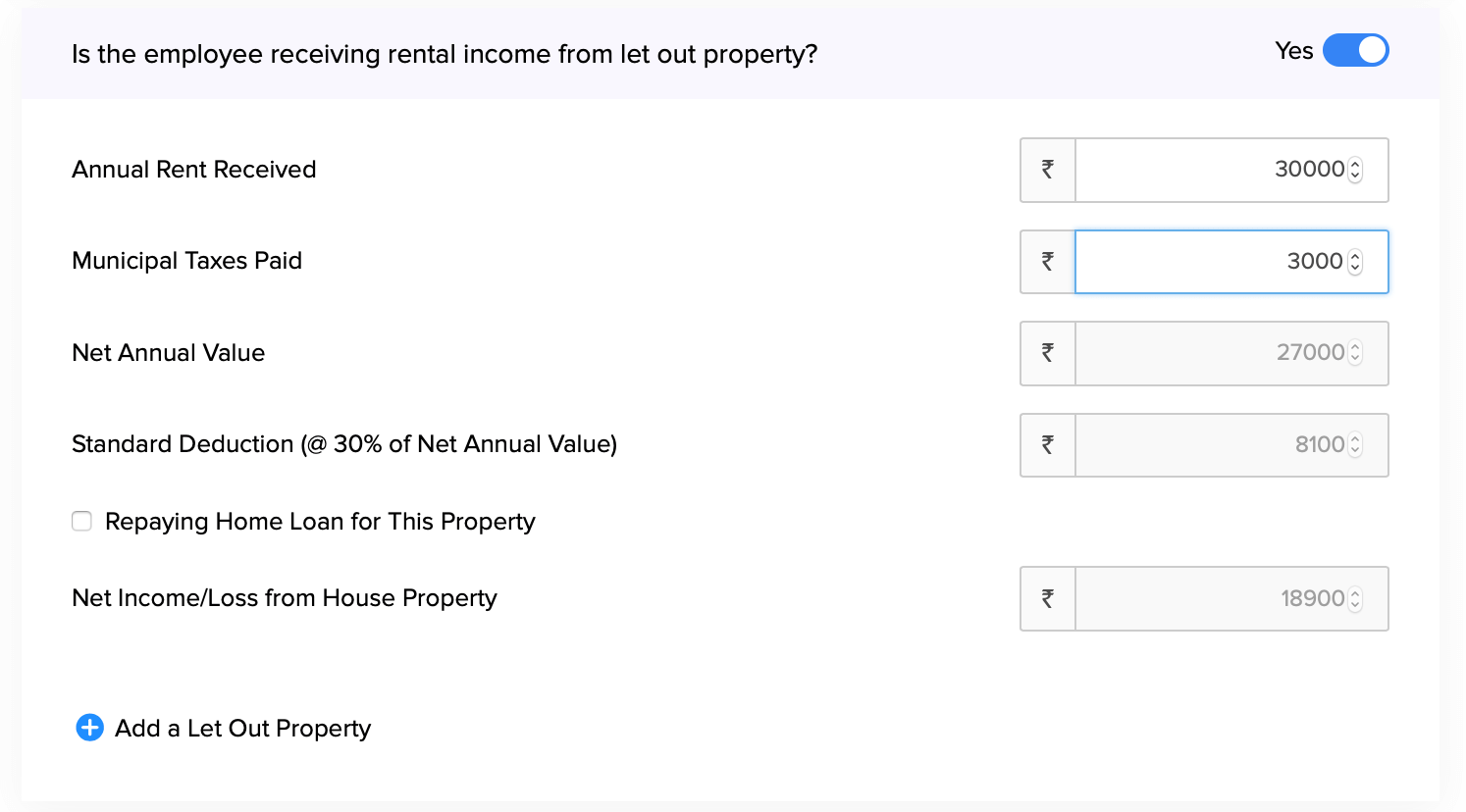The image size is (1466, 812).
Task: Click the rupee symbol next to Annual Rent Received
Action: coord(1047,170)
